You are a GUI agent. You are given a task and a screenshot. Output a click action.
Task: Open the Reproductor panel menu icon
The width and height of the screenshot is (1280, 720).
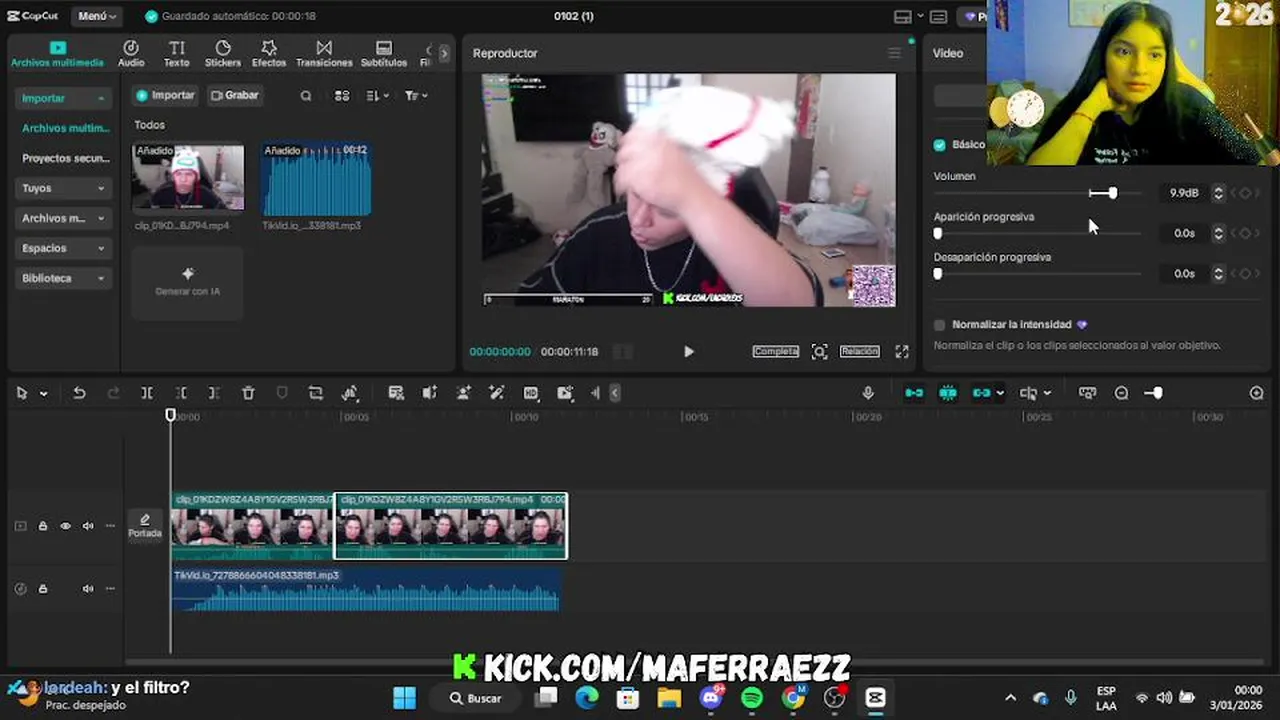[x=894, y=53]
